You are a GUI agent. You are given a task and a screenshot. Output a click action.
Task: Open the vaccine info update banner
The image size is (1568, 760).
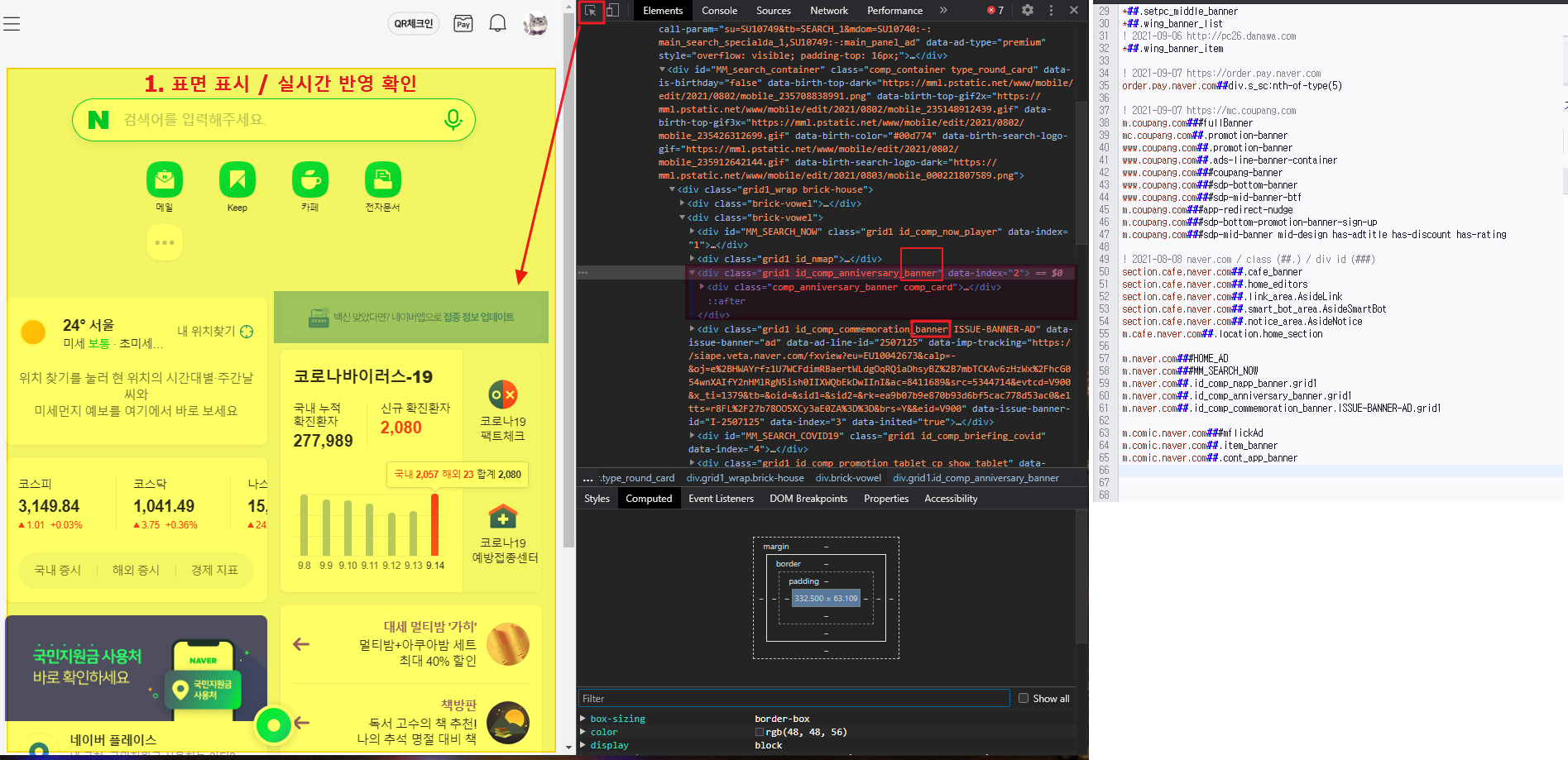point(411,317)
